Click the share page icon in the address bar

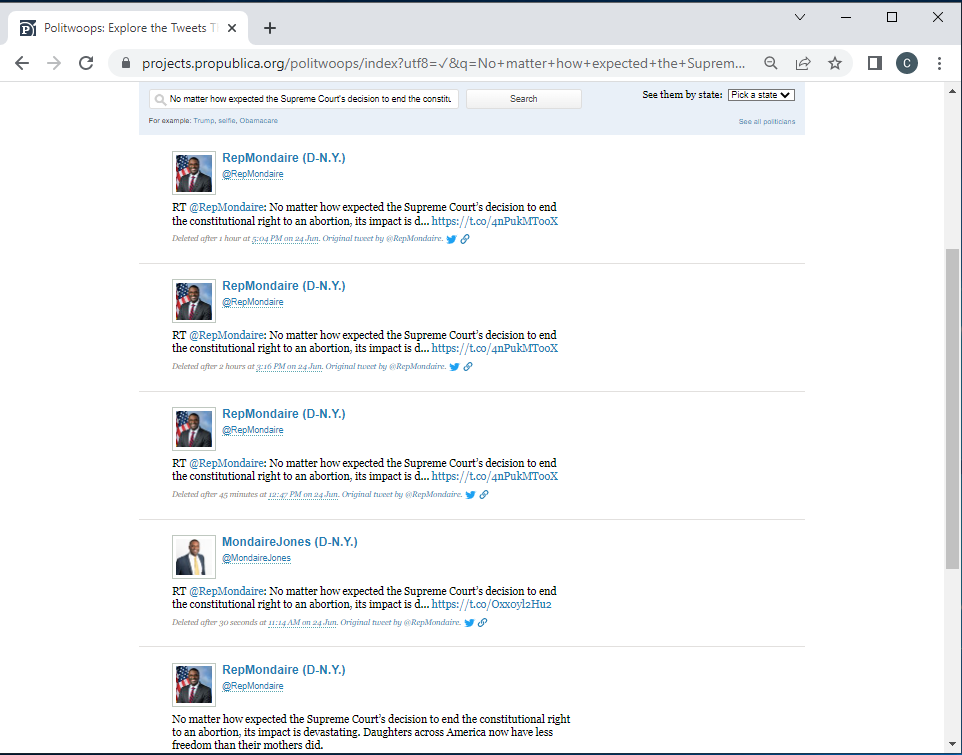803,63
